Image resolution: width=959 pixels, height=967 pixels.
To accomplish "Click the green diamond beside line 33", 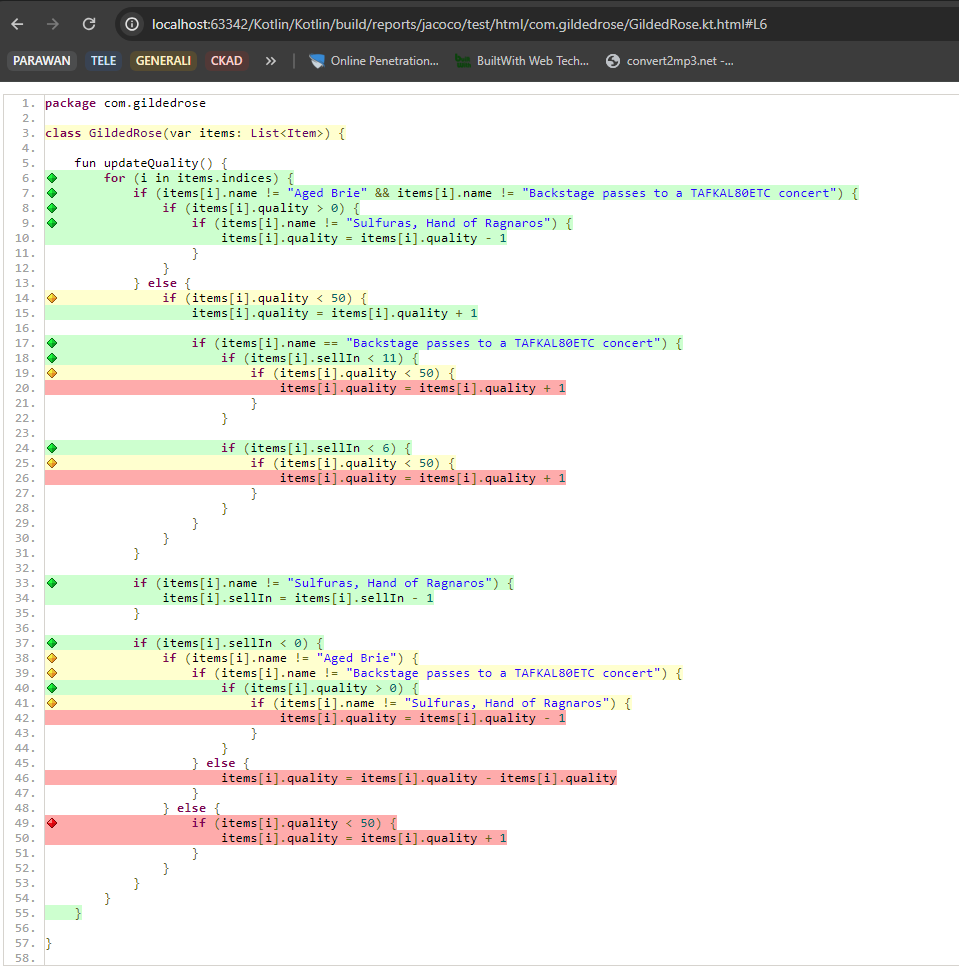I will [x=52, y=583].
